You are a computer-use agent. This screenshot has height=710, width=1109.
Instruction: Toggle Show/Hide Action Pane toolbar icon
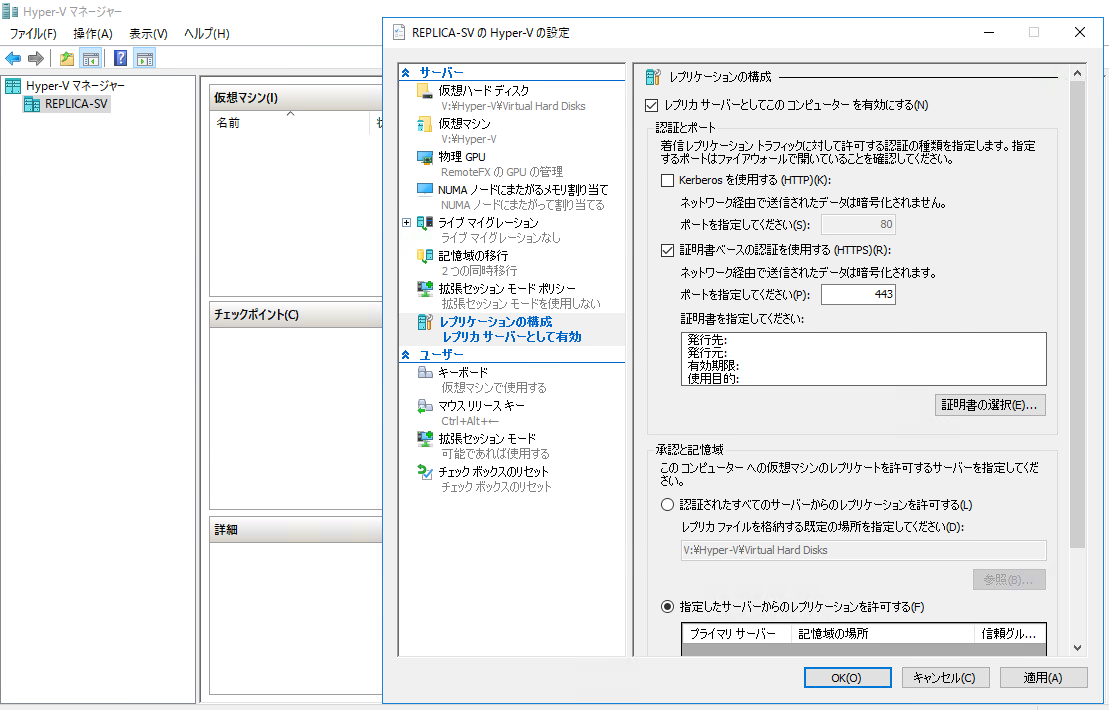coord(145,59)
